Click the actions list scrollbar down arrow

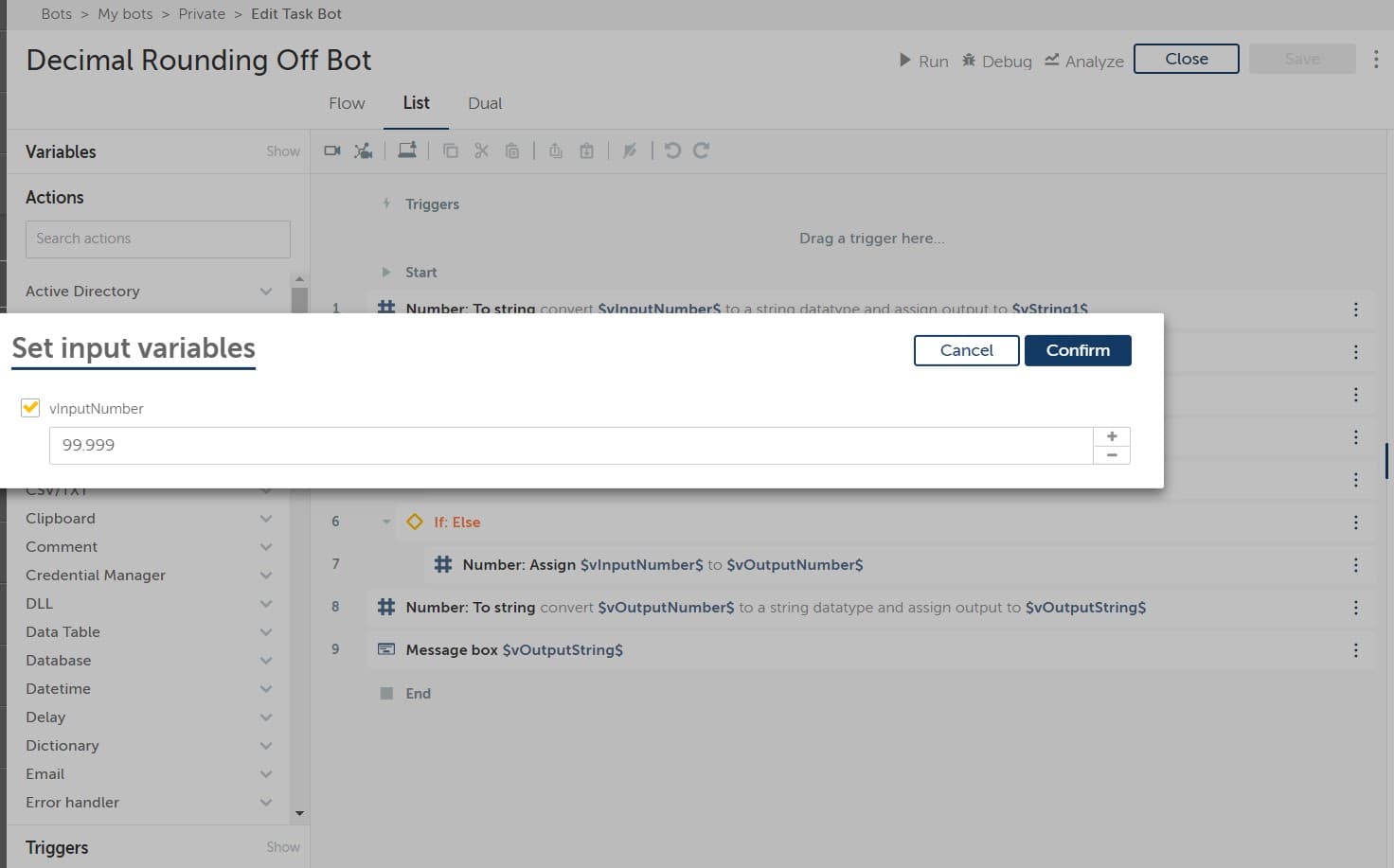click(299, 813)
